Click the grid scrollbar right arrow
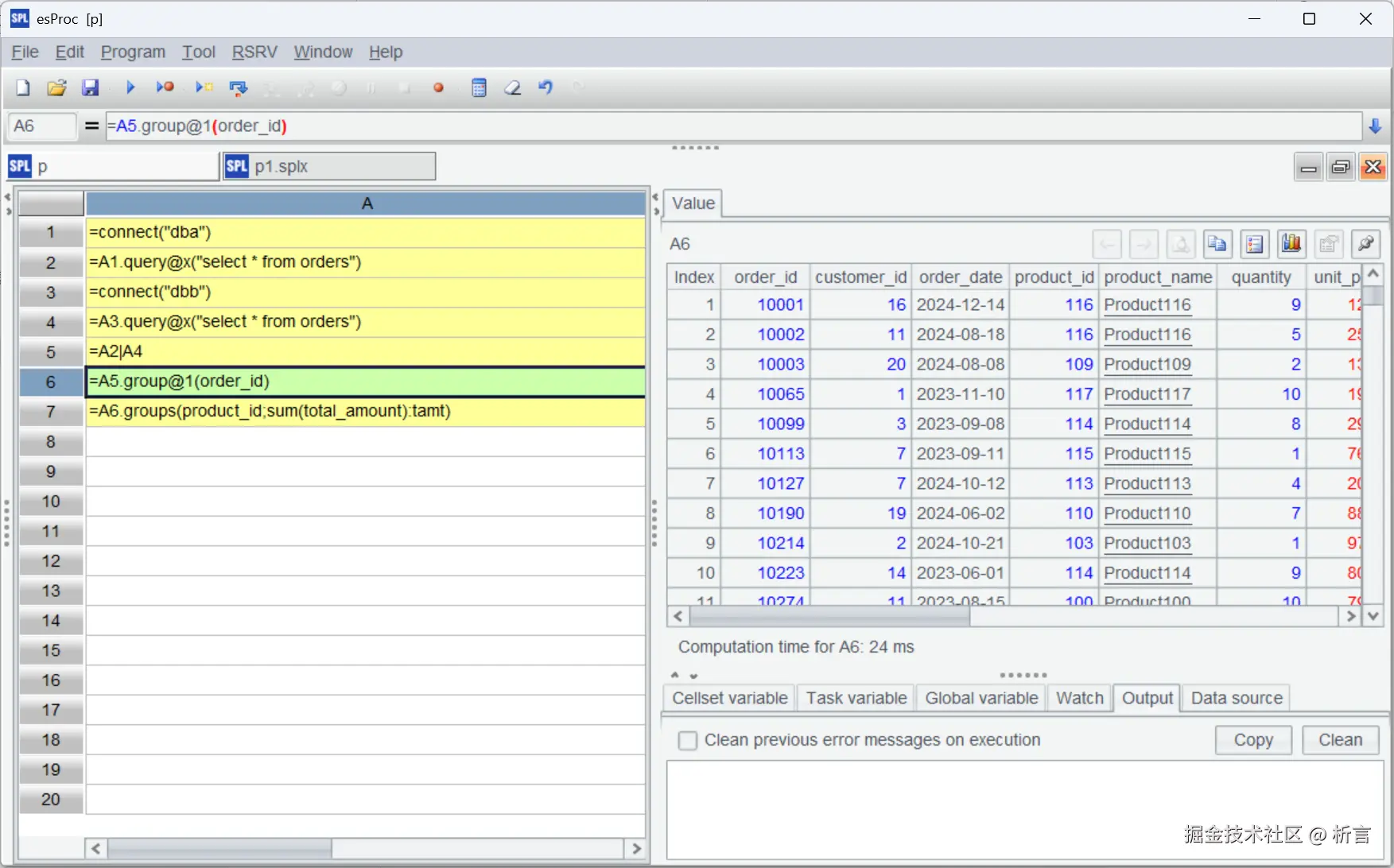Screen dimensions: 1394x868 (x=636, y=848)
